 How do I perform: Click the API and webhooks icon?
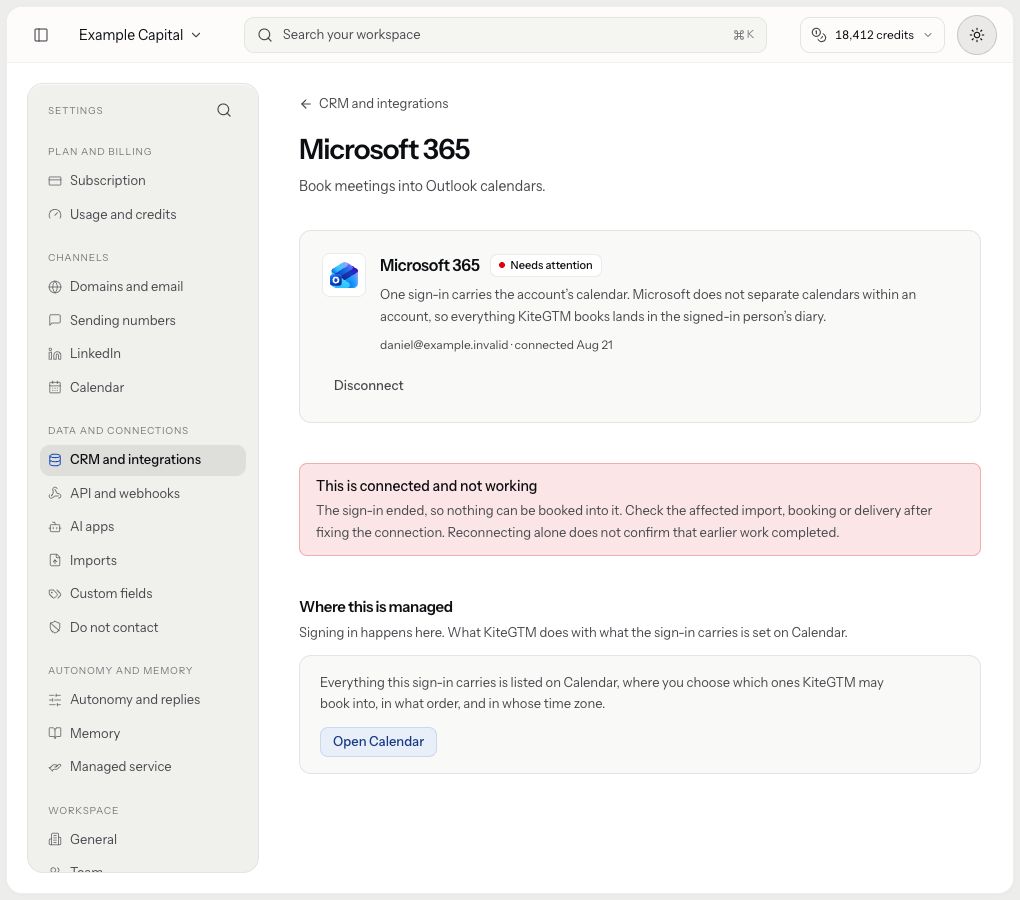coord(55,494)
